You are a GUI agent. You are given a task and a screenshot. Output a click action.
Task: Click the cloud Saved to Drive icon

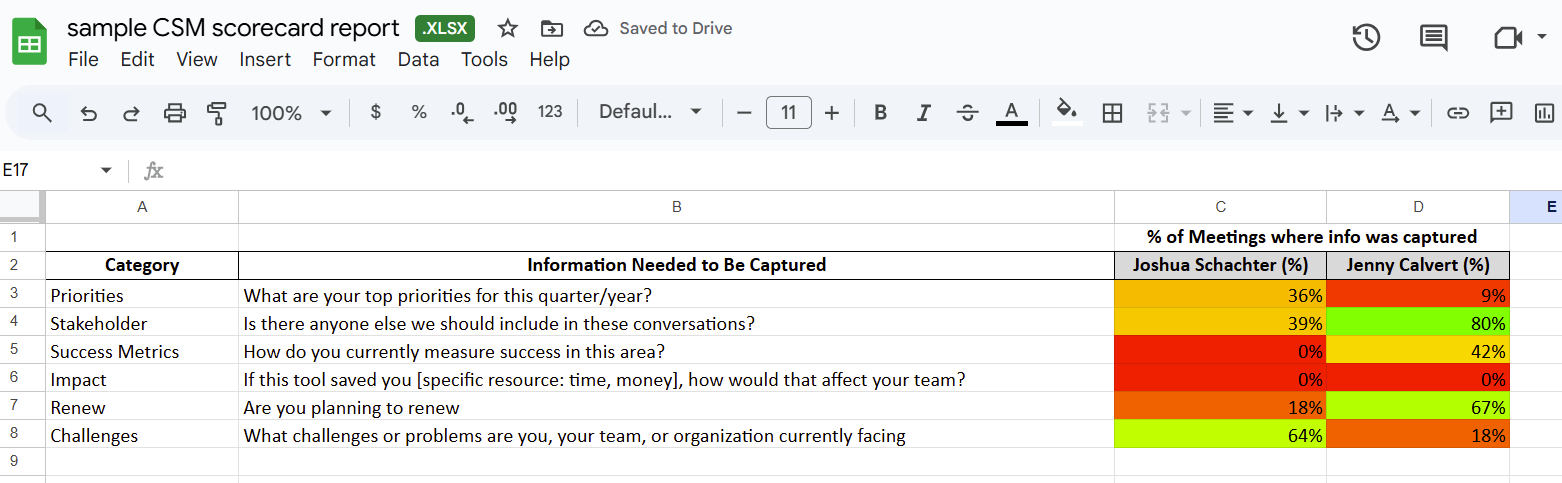(x=596, y=28)
